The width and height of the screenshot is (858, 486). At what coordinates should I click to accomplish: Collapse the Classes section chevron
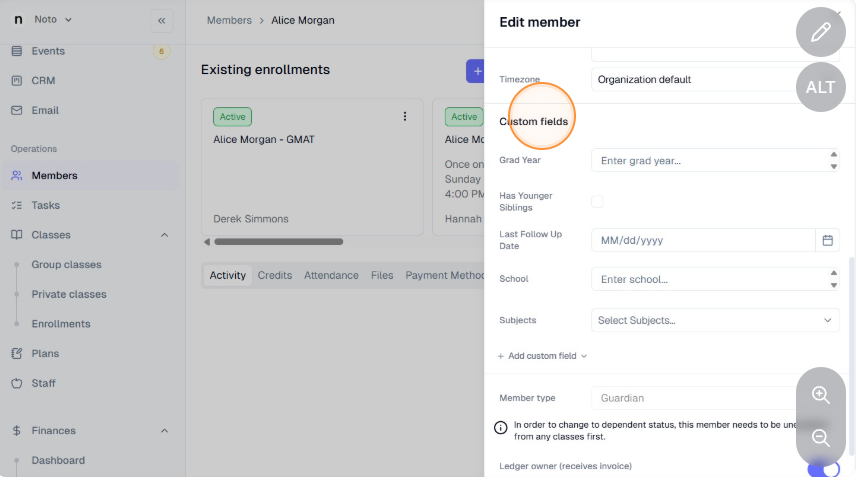(x=165, y=235)
